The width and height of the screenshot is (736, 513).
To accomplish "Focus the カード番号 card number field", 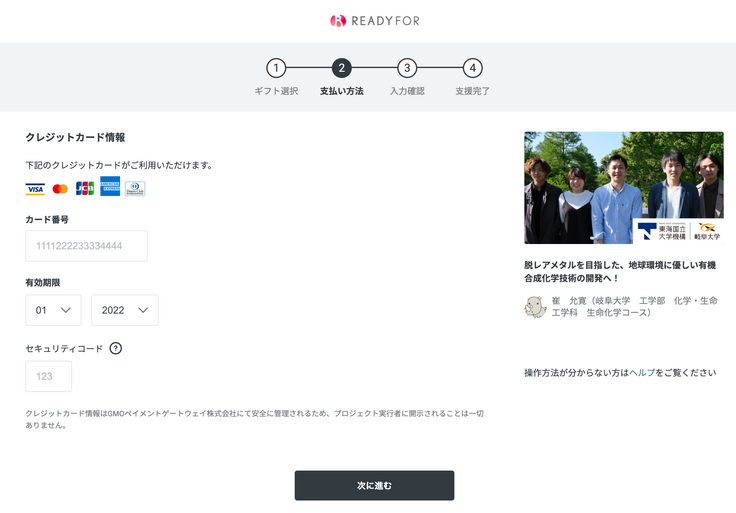I will pyautogui.click(x=86, y=246).
